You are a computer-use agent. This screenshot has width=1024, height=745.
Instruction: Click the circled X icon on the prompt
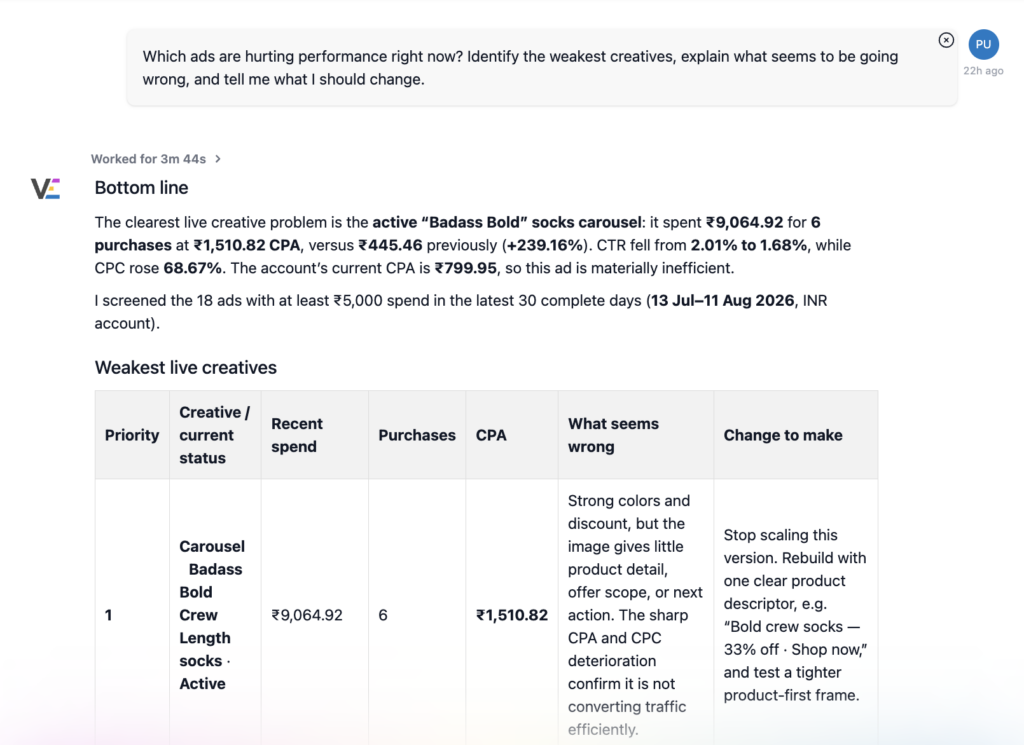pyautogui.click(x=946, y=40)
